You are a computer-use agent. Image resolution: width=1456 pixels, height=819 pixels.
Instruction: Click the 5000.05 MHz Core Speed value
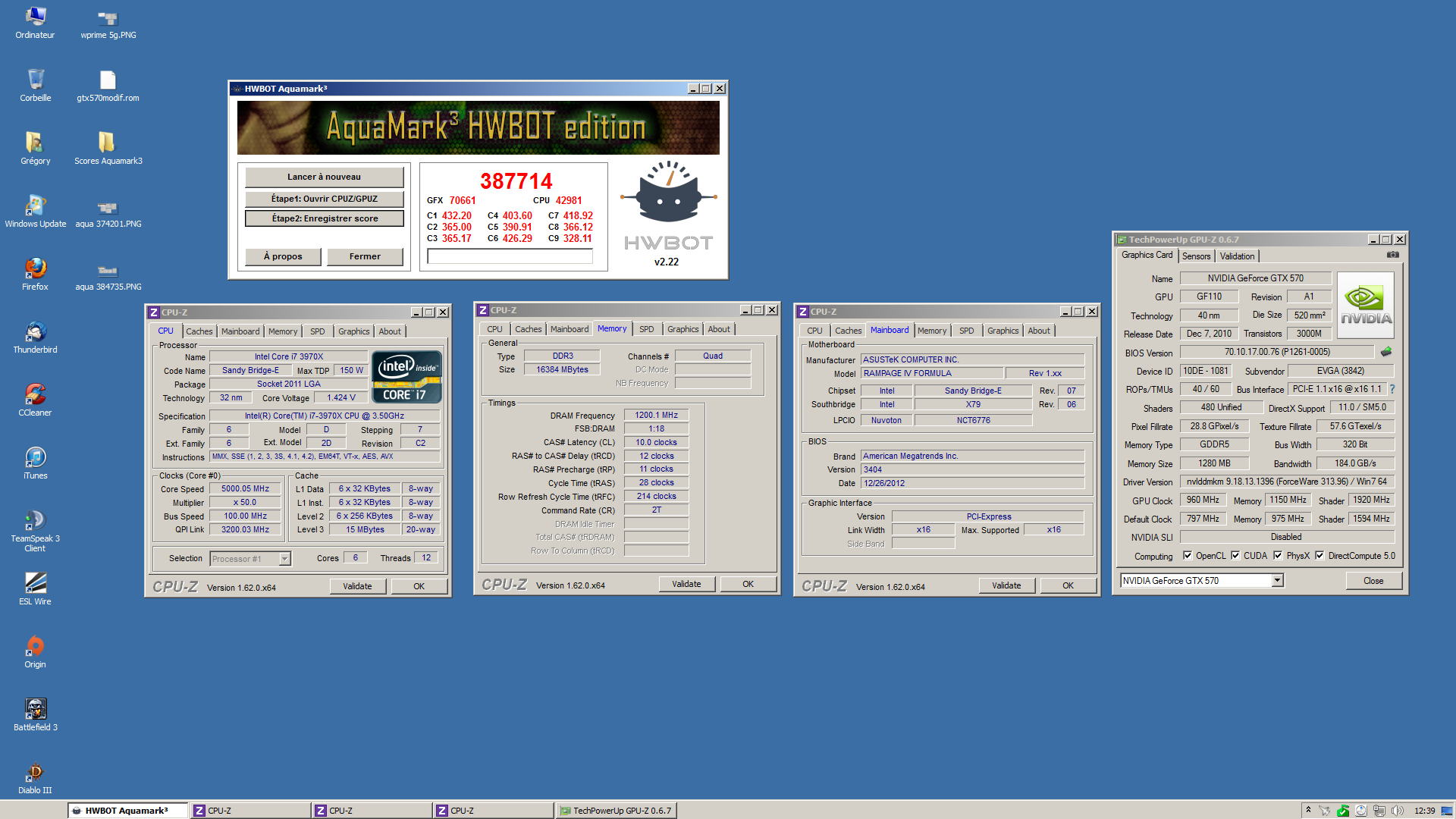(x=245, y=489)
